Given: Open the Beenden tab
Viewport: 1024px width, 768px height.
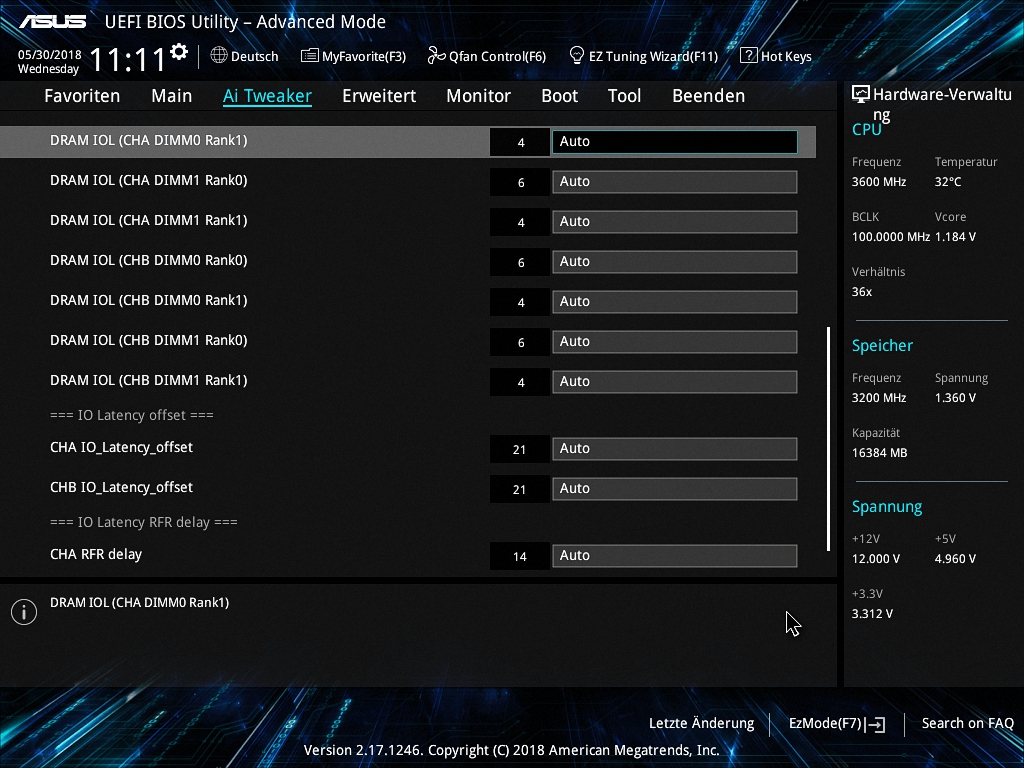Looking at the screenshot, I should point(709,96).
